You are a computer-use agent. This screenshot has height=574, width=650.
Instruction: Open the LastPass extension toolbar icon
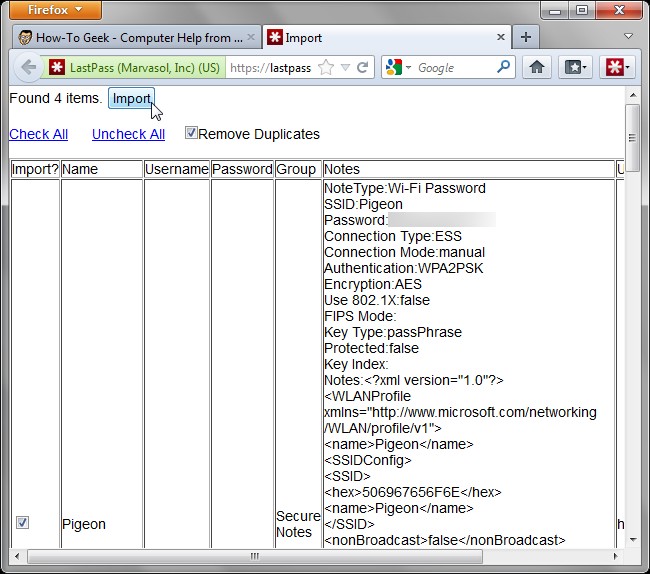(617, 67)
